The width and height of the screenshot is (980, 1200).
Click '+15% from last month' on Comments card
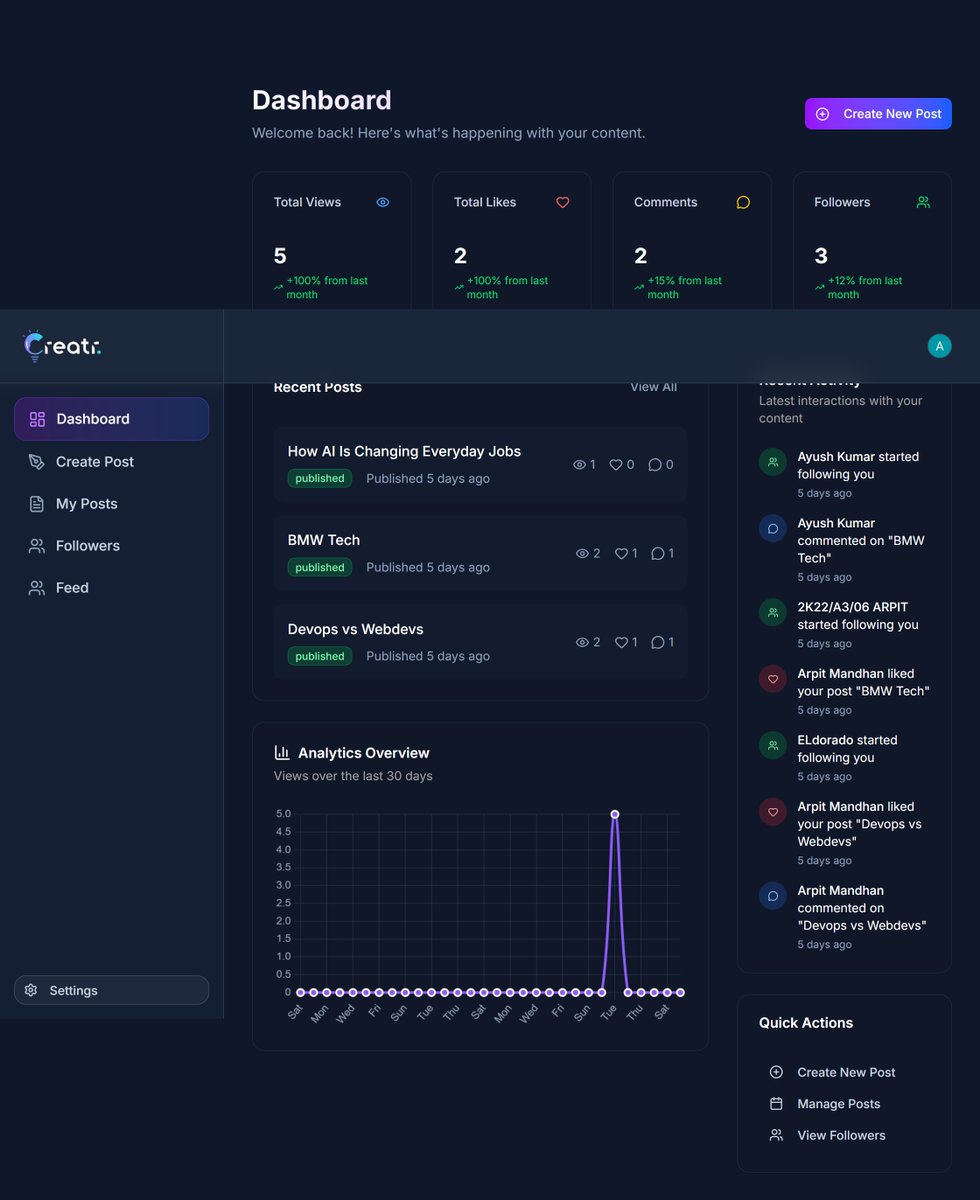click(x=685, y=288)
